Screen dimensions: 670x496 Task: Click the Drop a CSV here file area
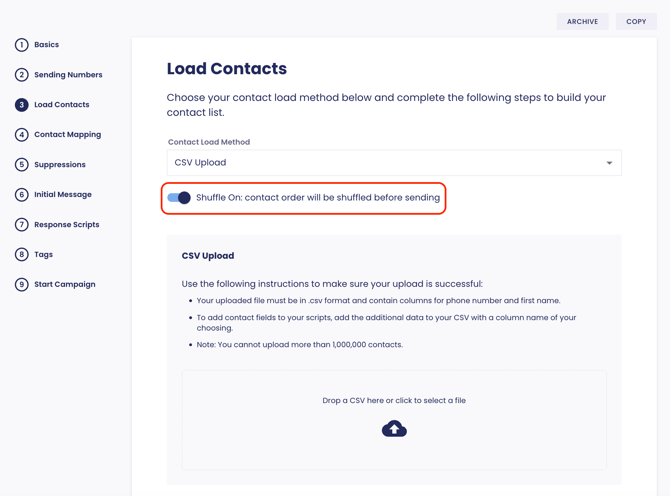pyautogui.click(x=394, y=420)
